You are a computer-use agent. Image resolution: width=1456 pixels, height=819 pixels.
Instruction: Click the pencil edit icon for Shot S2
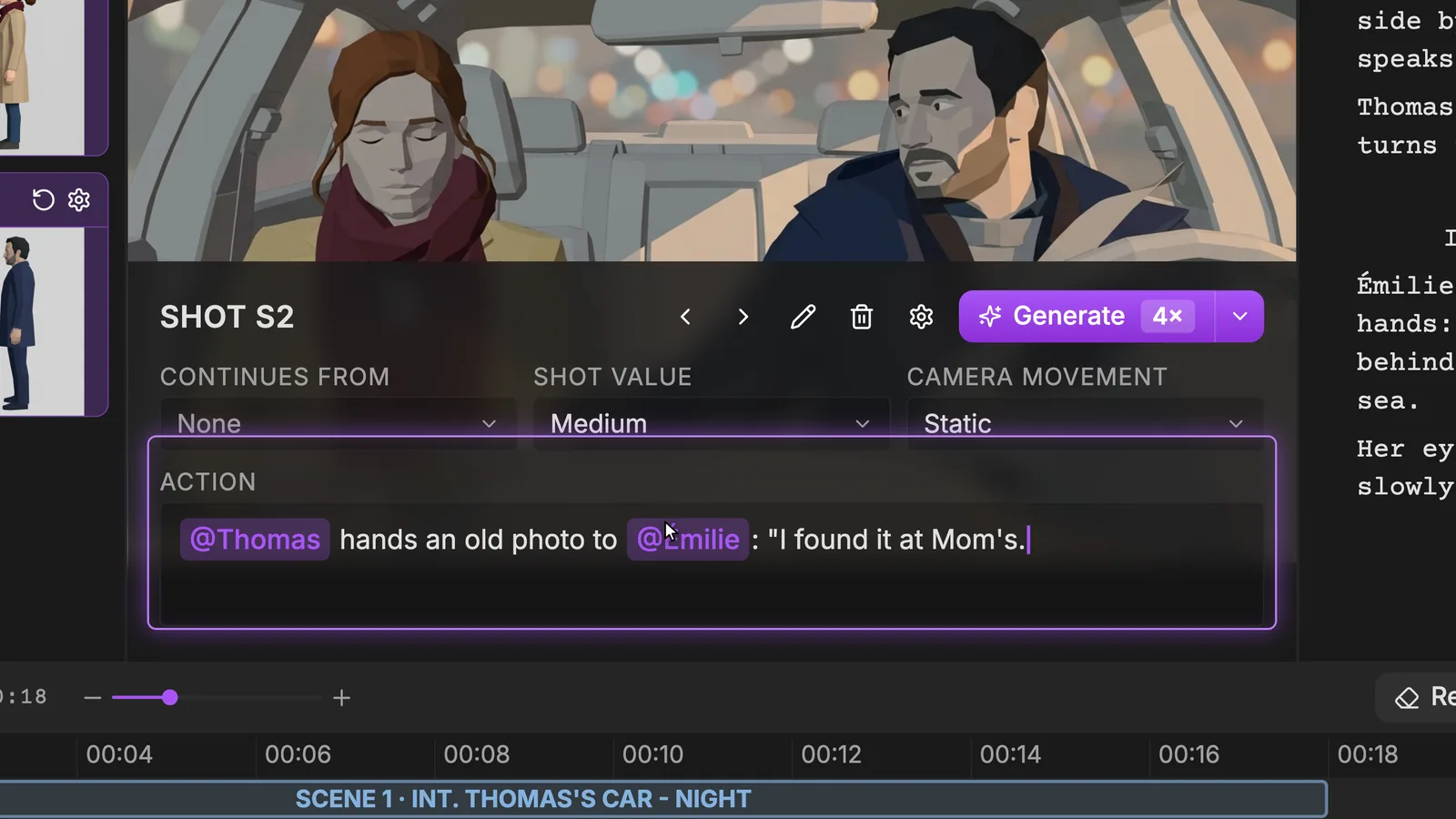tap(803, 317)
